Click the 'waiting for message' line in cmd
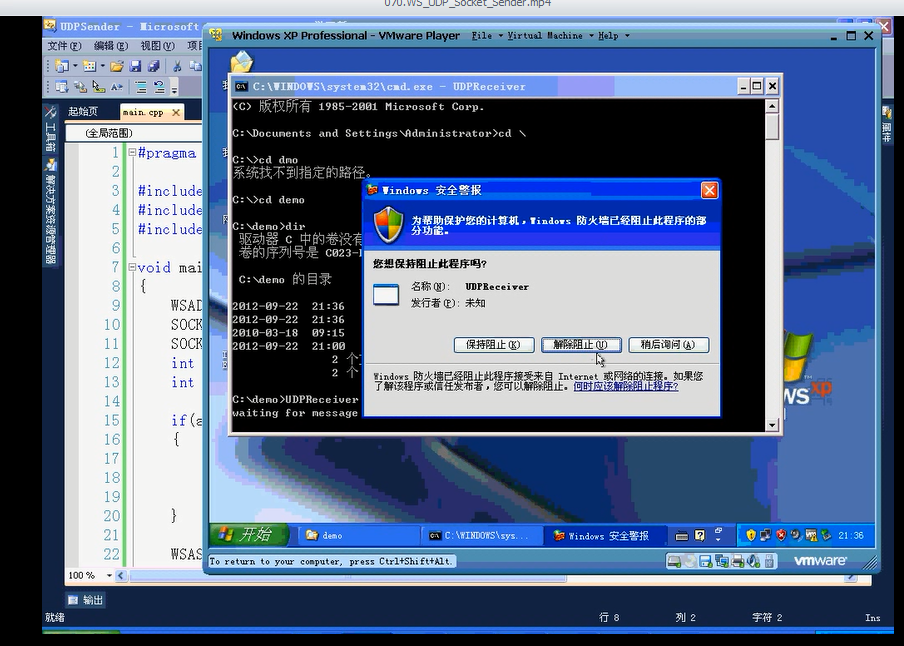 click(295, 413)
